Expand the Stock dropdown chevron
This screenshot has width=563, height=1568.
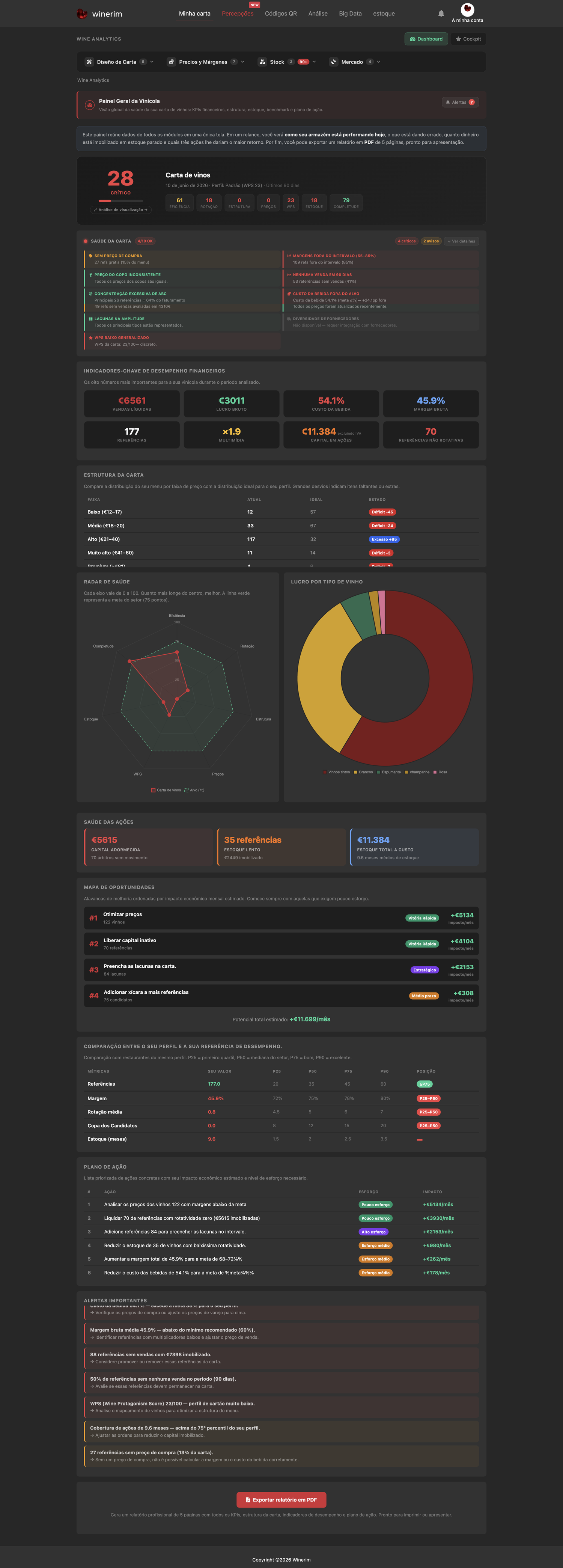pyautogui.click(x=314, y=62)
